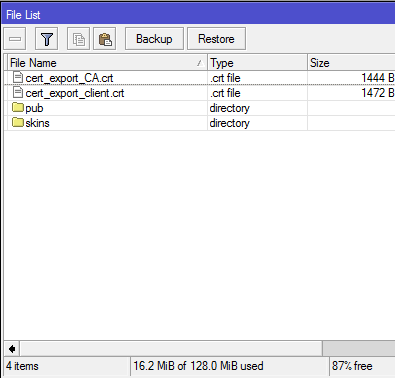Image resolution: width=395 pixels, height=378 pixels.
Task: Click the 4 items status text
Action: click(x=22, y=366)
